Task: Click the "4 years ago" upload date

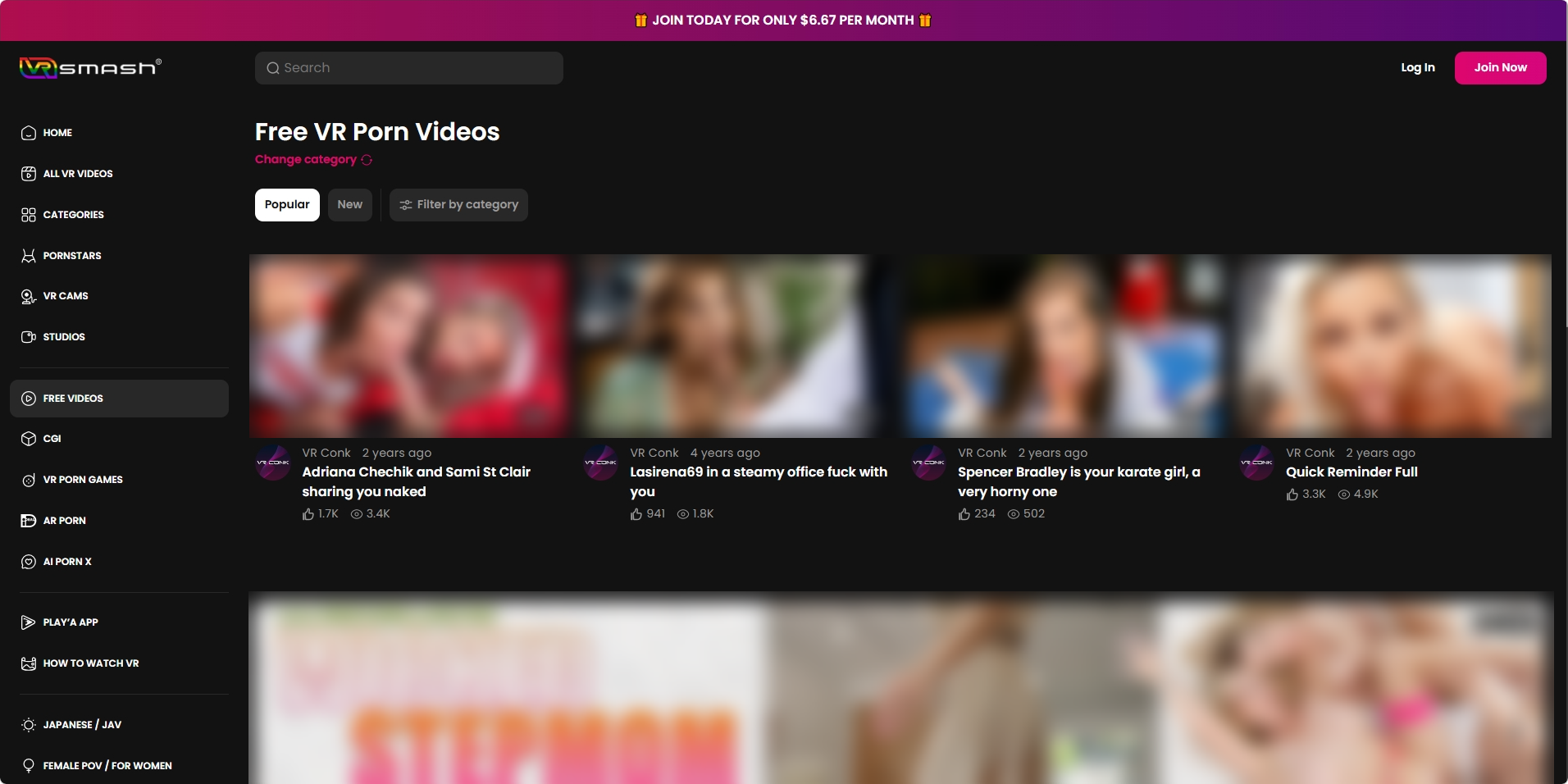Action: (725, 453)
